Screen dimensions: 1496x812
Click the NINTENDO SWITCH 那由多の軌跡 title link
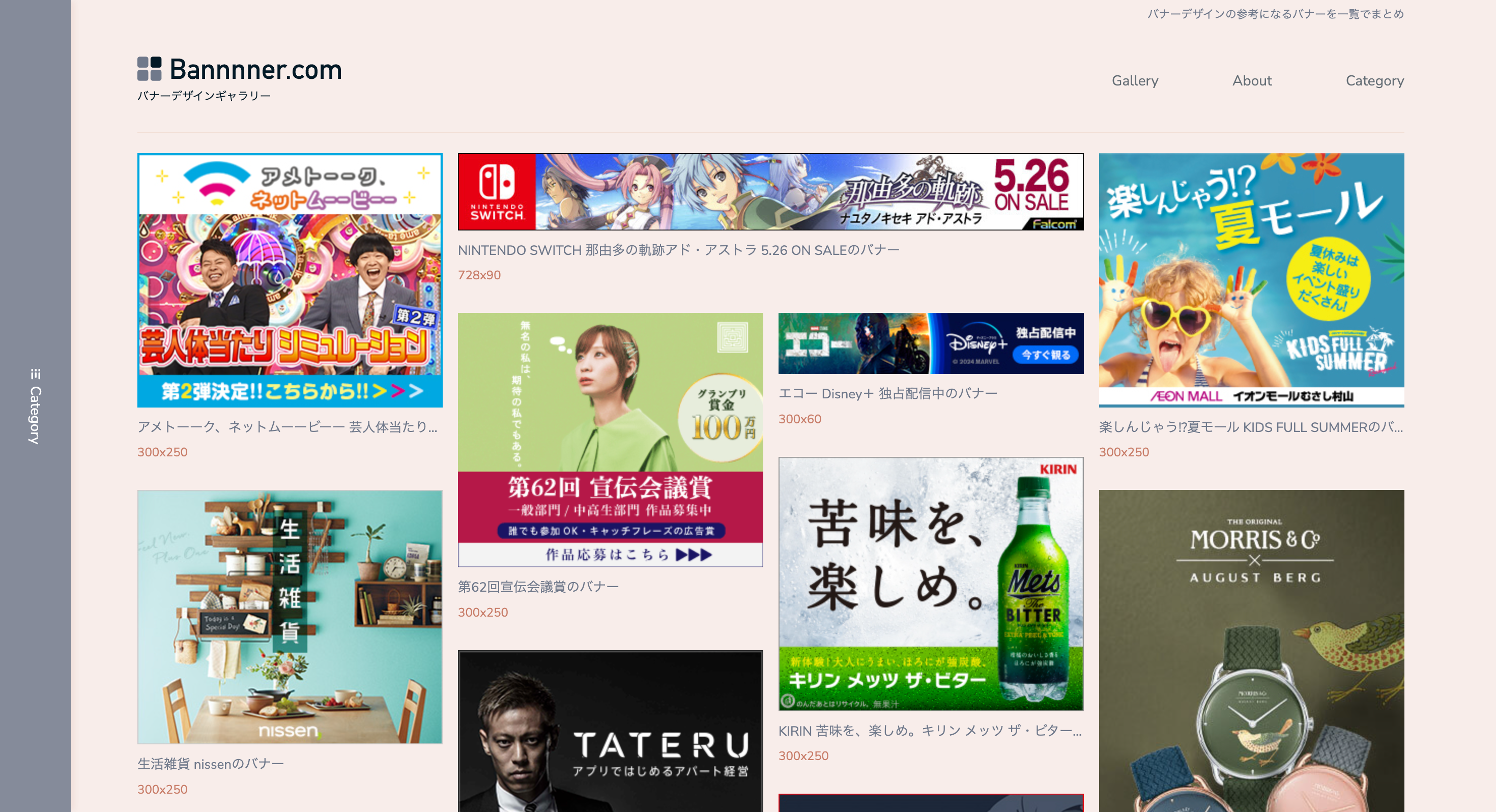(678, 250)
